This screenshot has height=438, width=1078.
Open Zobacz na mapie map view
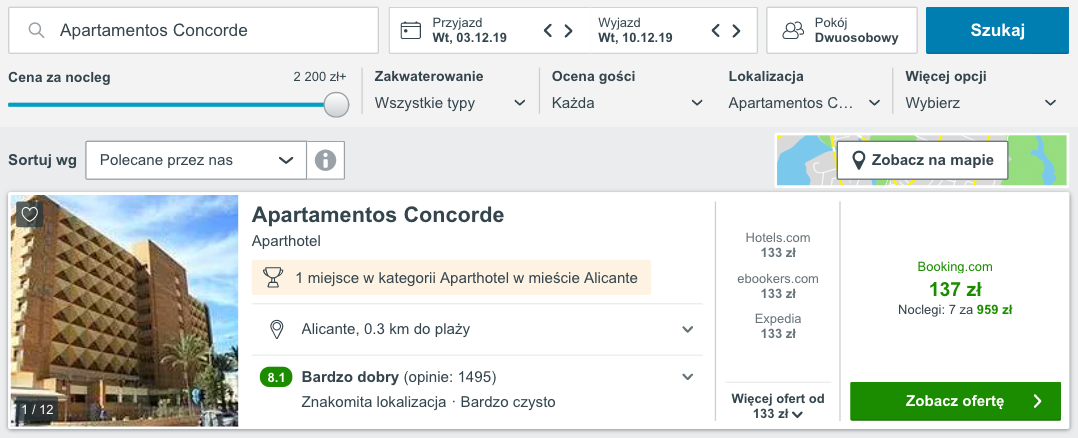[x=922, y=160]
